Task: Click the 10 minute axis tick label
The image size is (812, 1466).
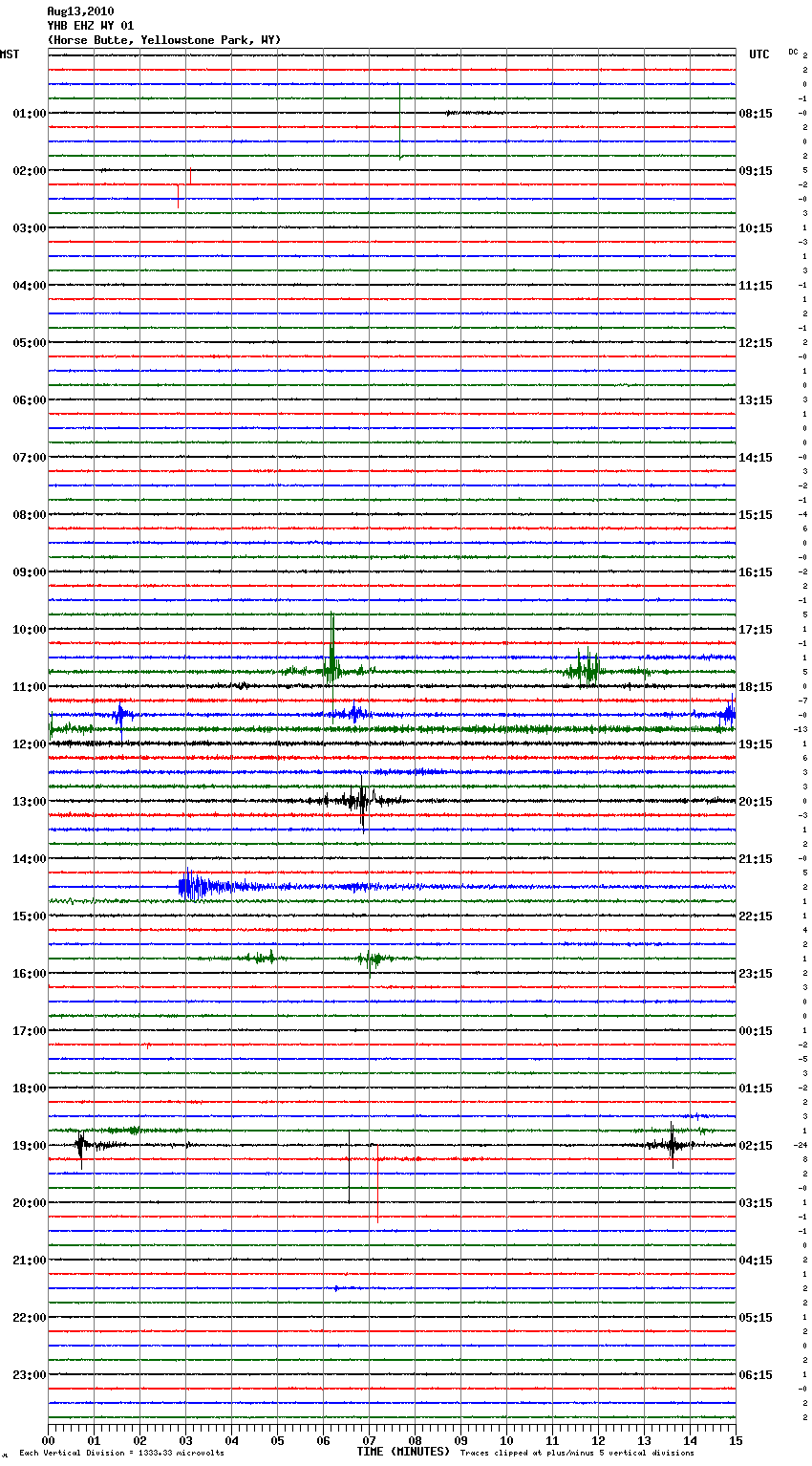Action: point(506,1440)
